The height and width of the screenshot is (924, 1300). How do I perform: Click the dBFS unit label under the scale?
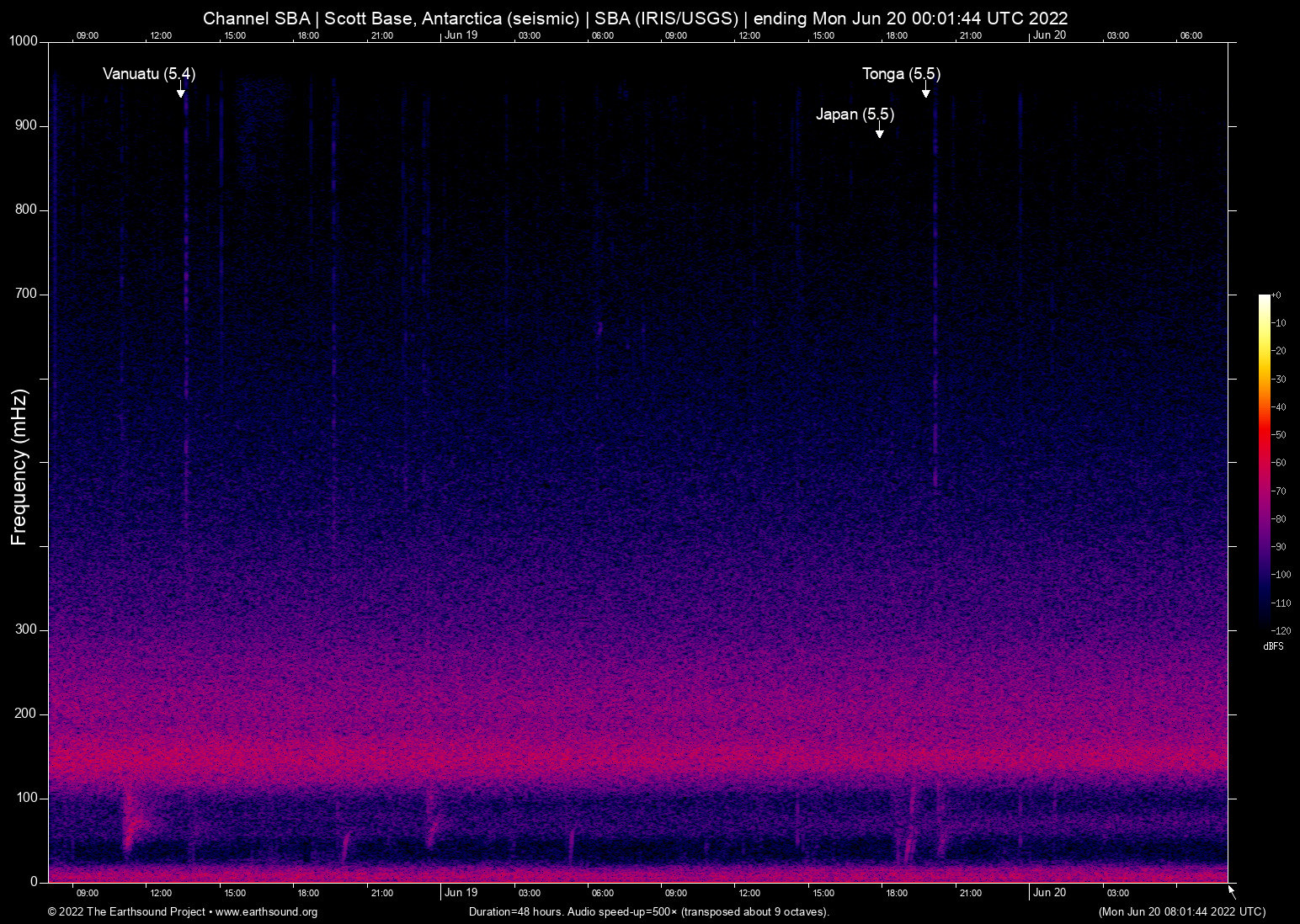pos(1273,646)
